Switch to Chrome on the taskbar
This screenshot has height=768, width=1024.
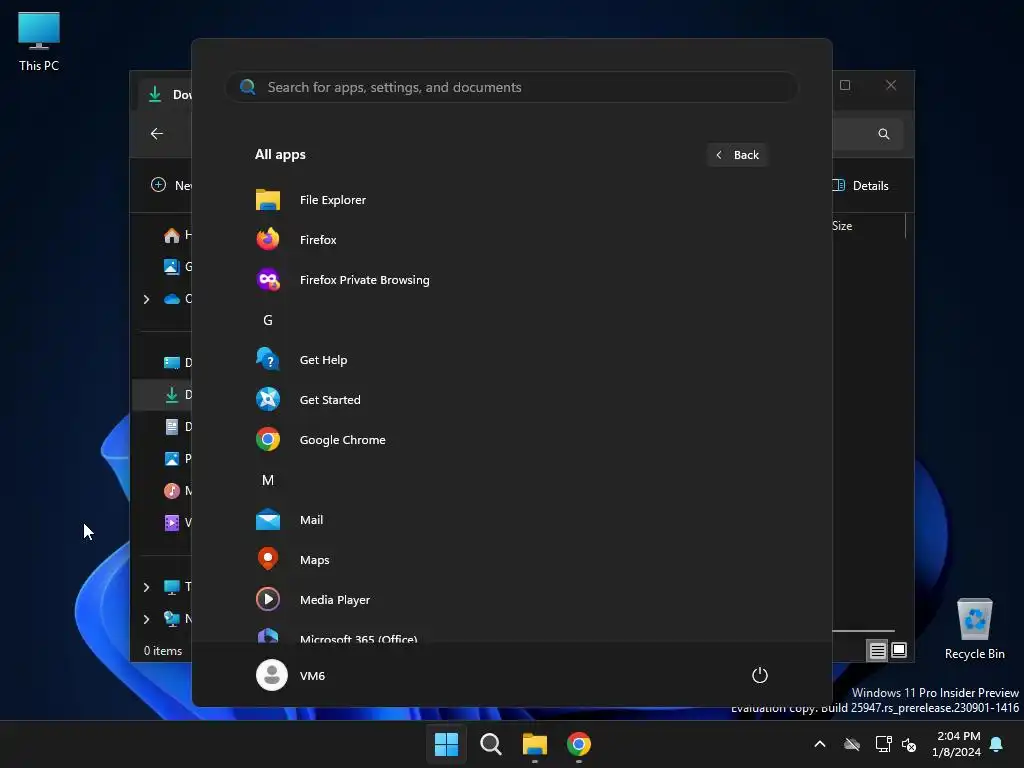tap(579, 744)
